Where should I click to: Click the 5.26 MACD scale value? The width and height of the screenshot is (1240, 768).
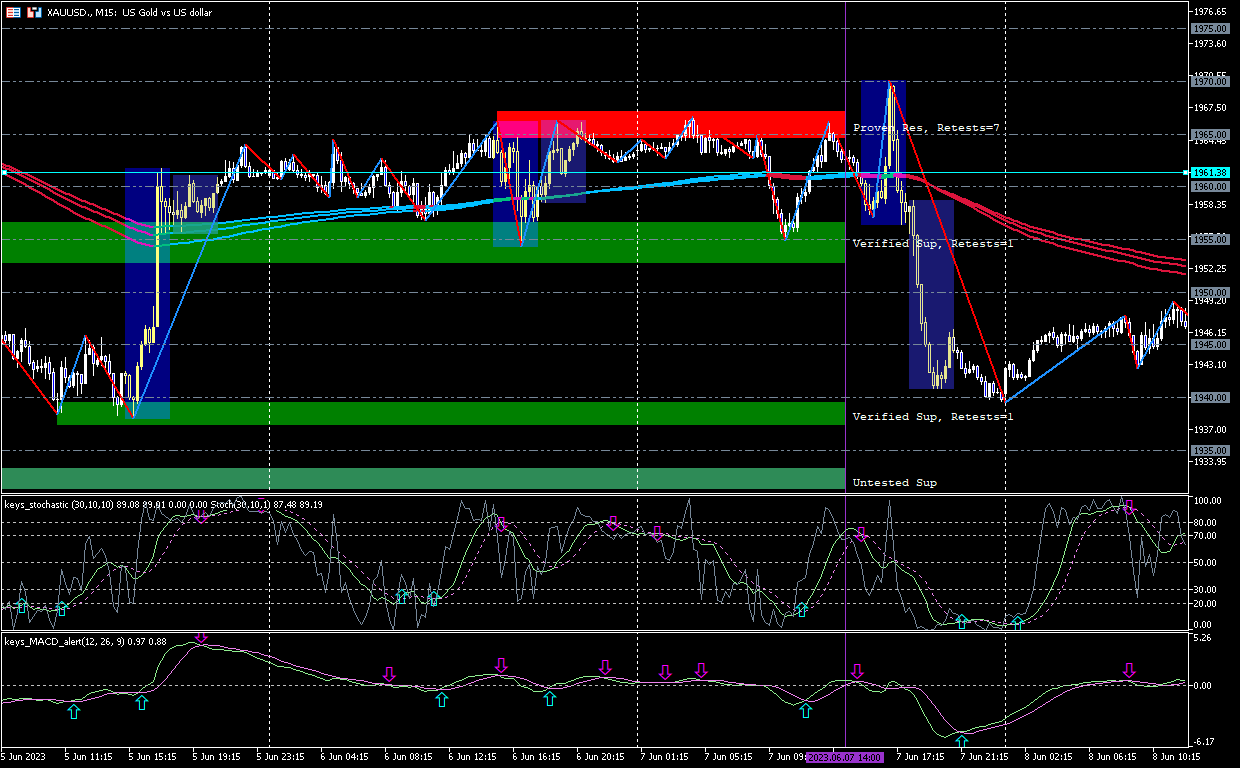(1203, 637)
